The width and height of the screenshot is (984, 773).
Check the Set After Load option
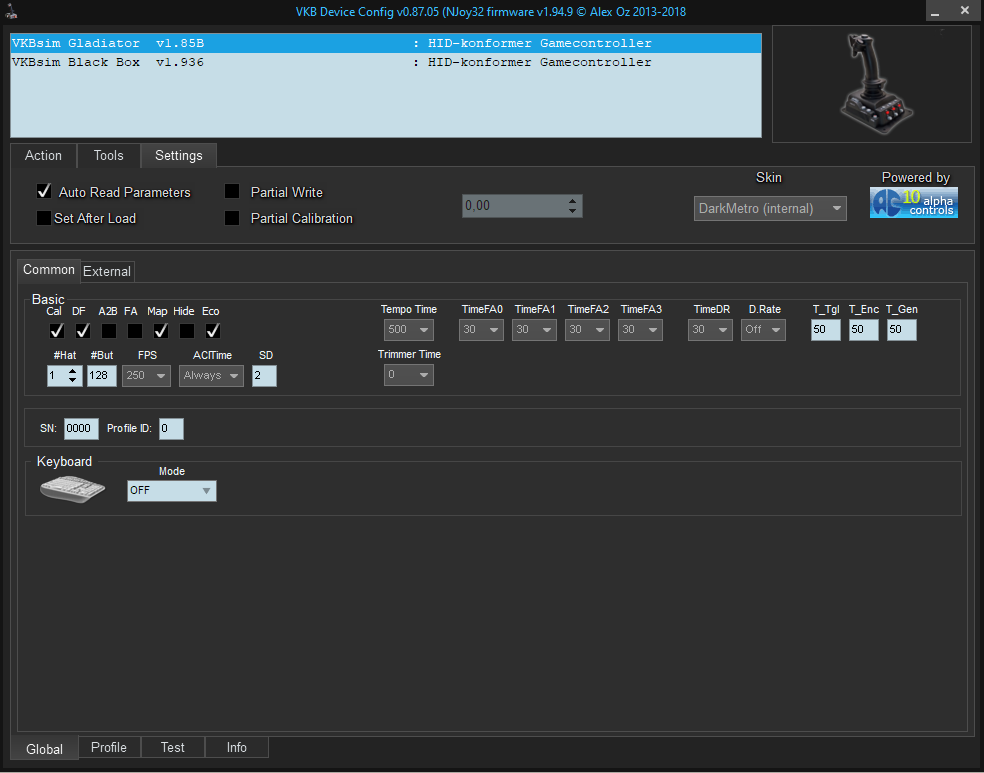click(x=44, y=218)
